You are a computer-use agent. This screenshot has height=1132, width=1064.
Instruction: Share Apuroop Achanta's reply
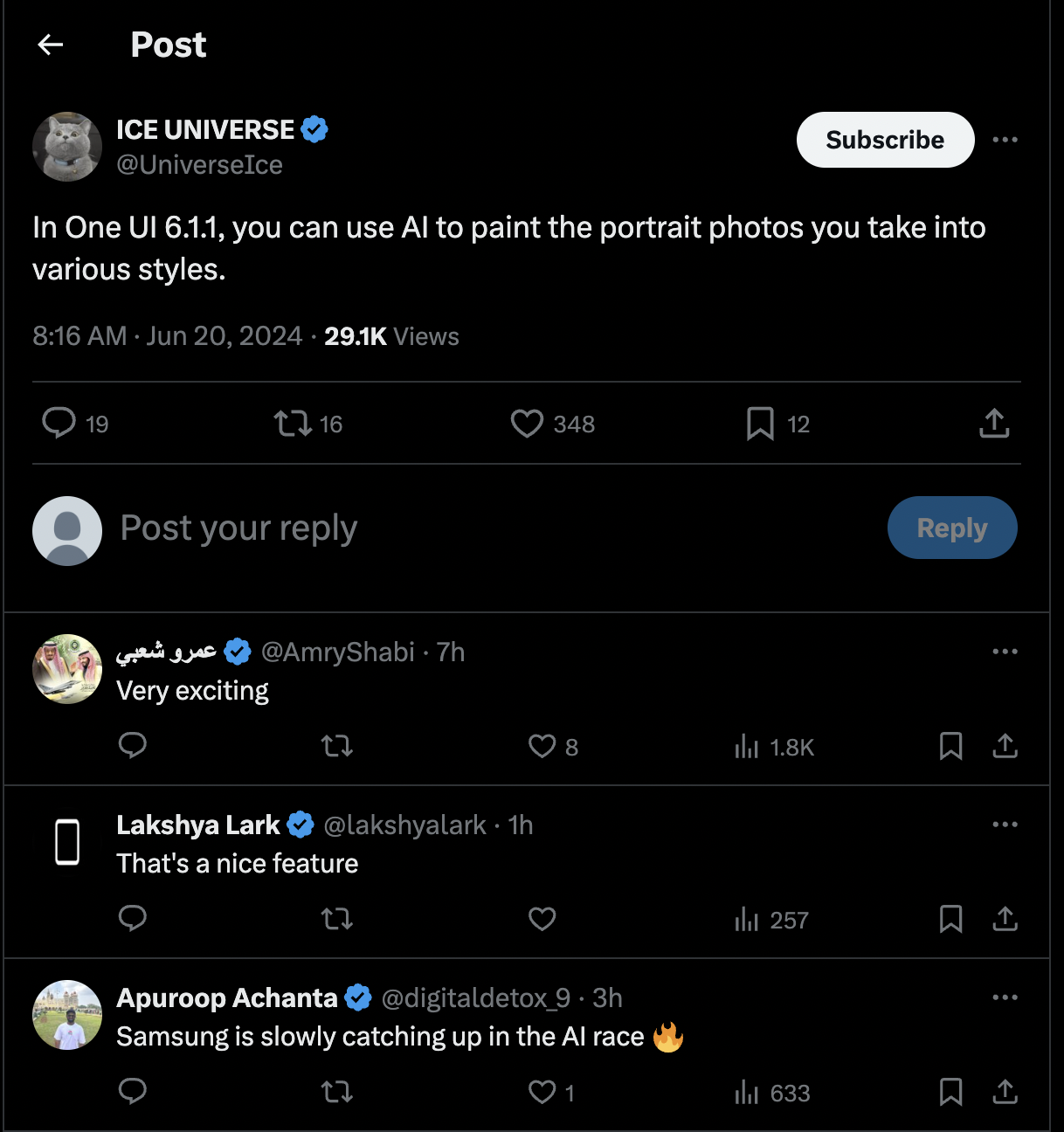click(1005, 1091)
